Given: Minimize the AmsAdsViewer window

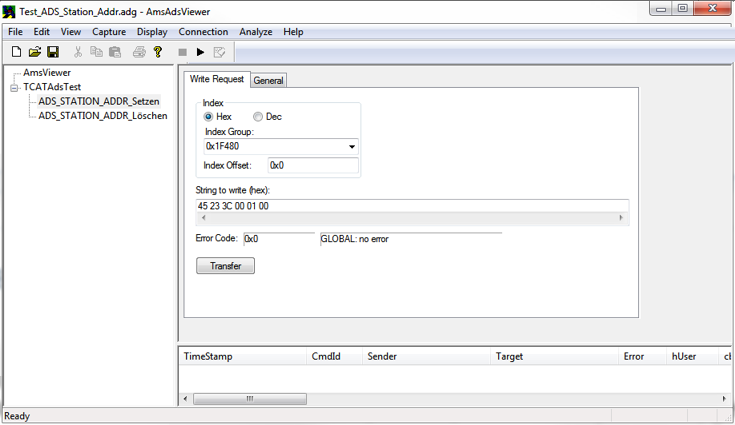Looking at the screenshot, I should [661, 9].
